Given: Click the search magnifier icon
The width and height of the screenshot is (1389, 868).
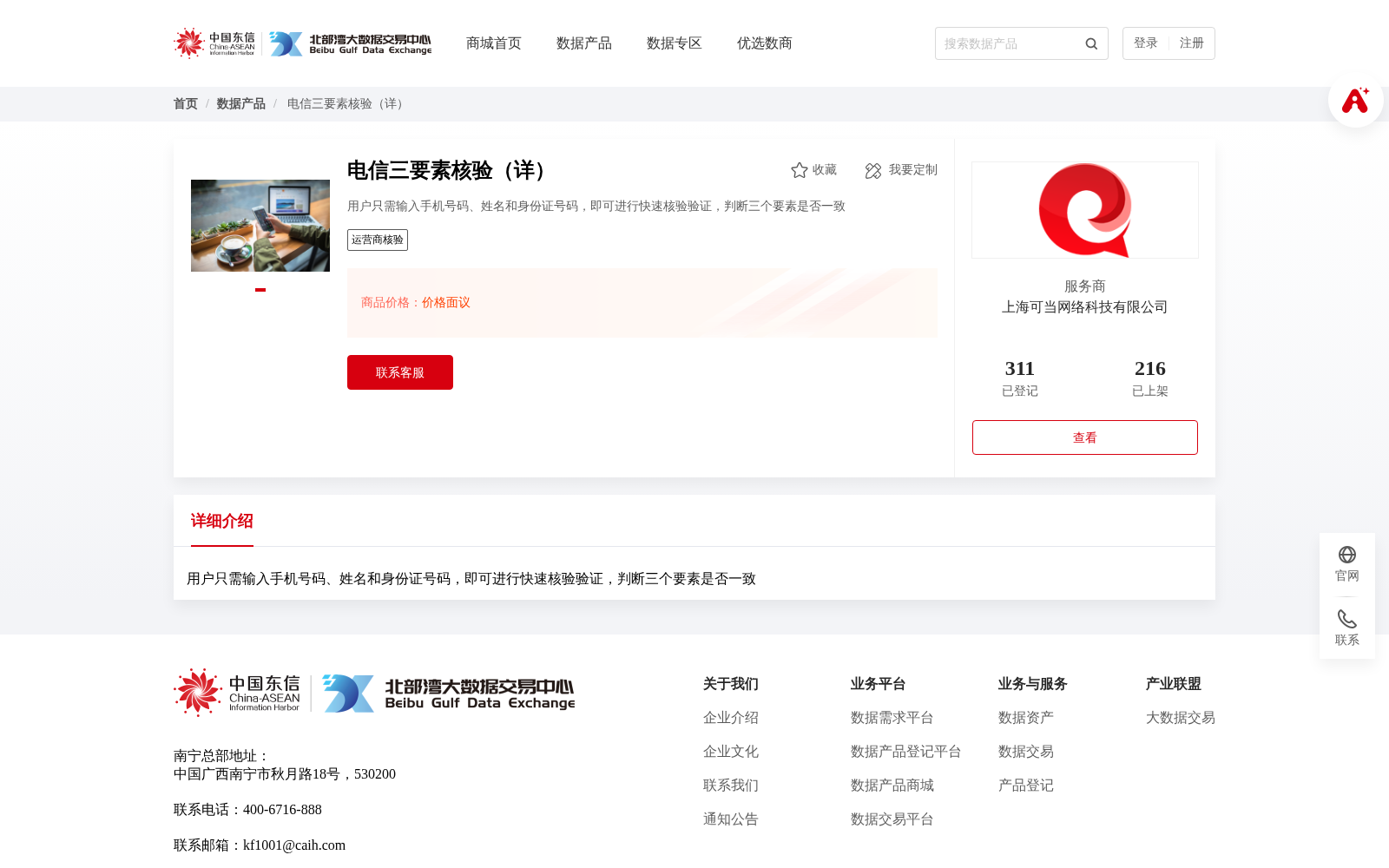Looking at the screenshot, I should (1091, 43).
